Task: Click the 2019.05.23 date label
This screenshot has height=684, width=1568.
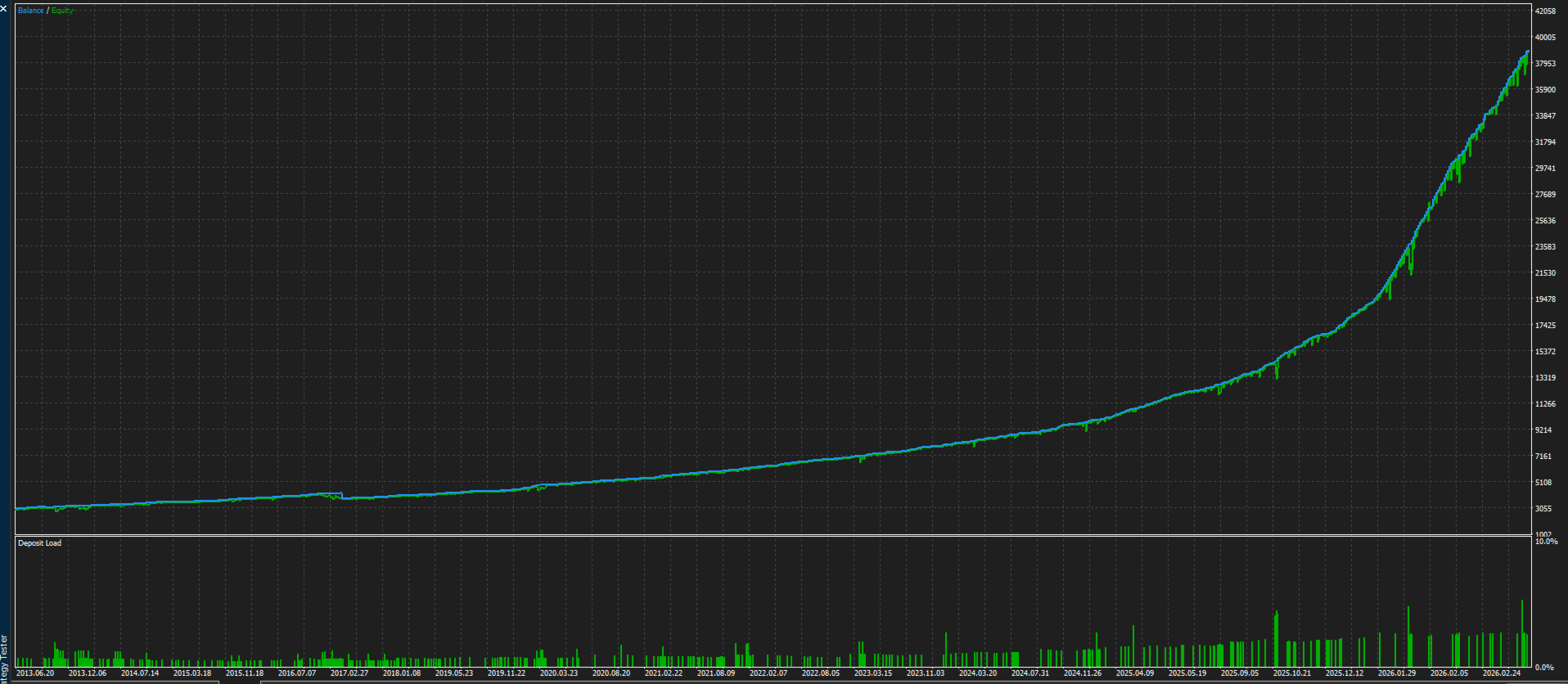Action: (454, 673)
